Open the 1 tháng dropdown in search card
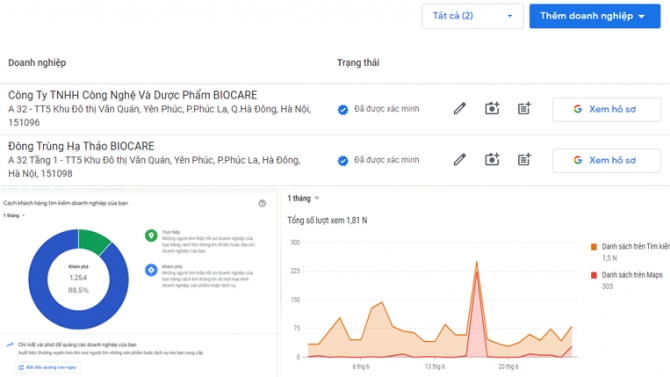670x377 pixels. (x=14, y=215)
